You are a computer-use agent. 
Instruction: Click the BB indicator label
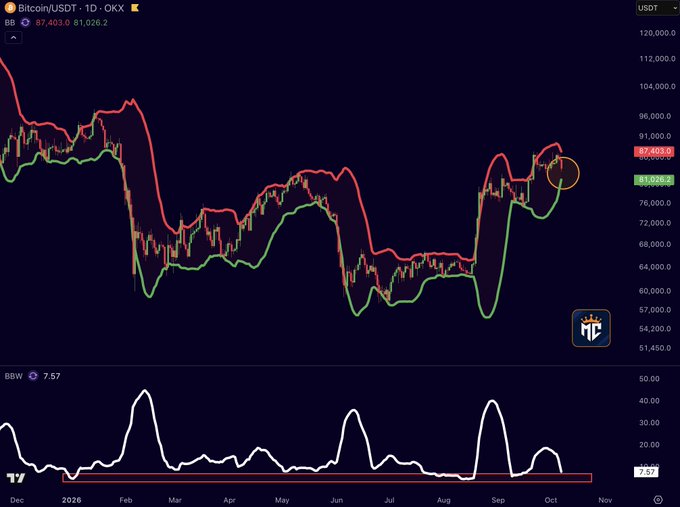click(x=10, y=23)
